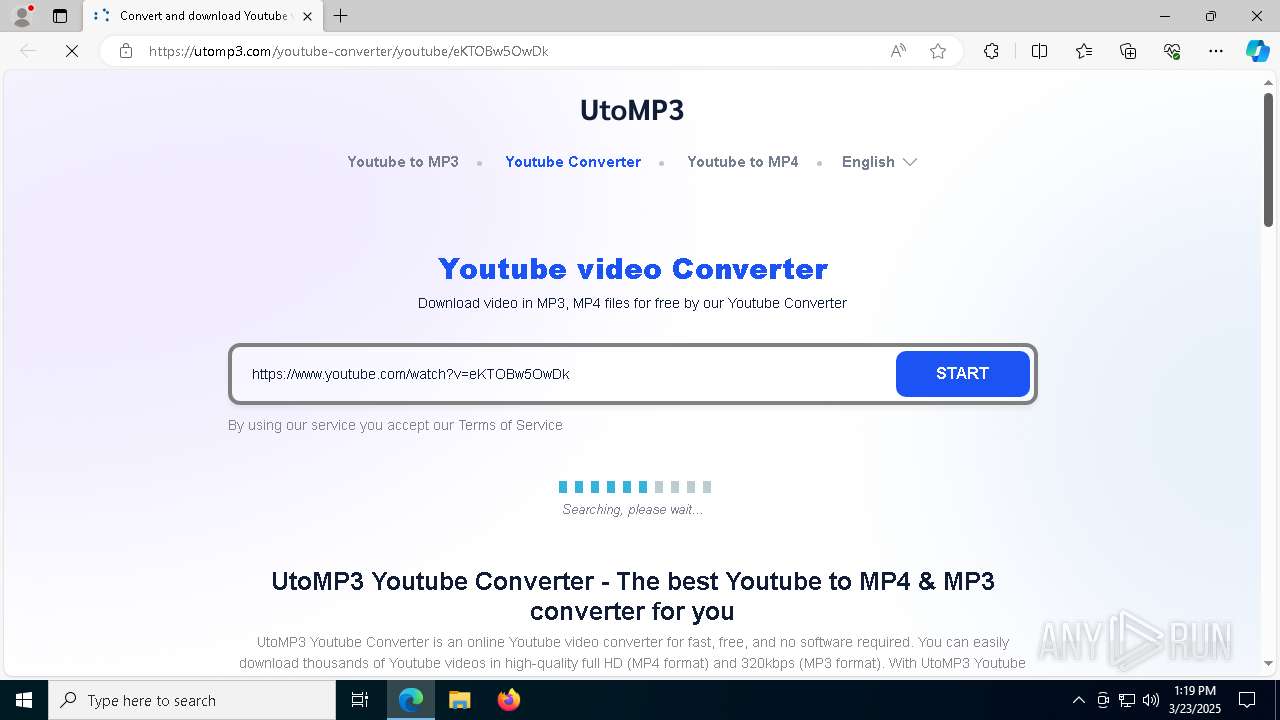The image size is (1280, 720).
Task: Click the 'Searching, please wait...' text
Action: (632, 510)
